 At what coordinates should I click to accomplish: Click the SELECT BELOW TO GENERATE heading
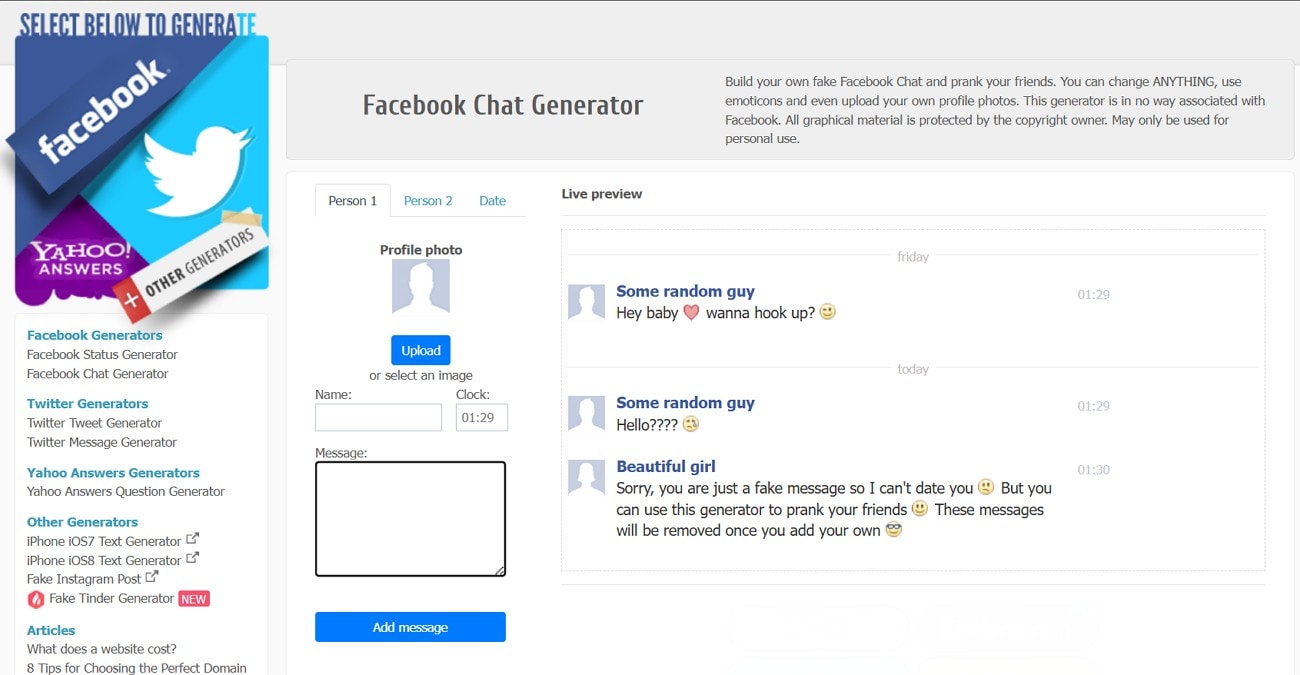click(138, 24)
